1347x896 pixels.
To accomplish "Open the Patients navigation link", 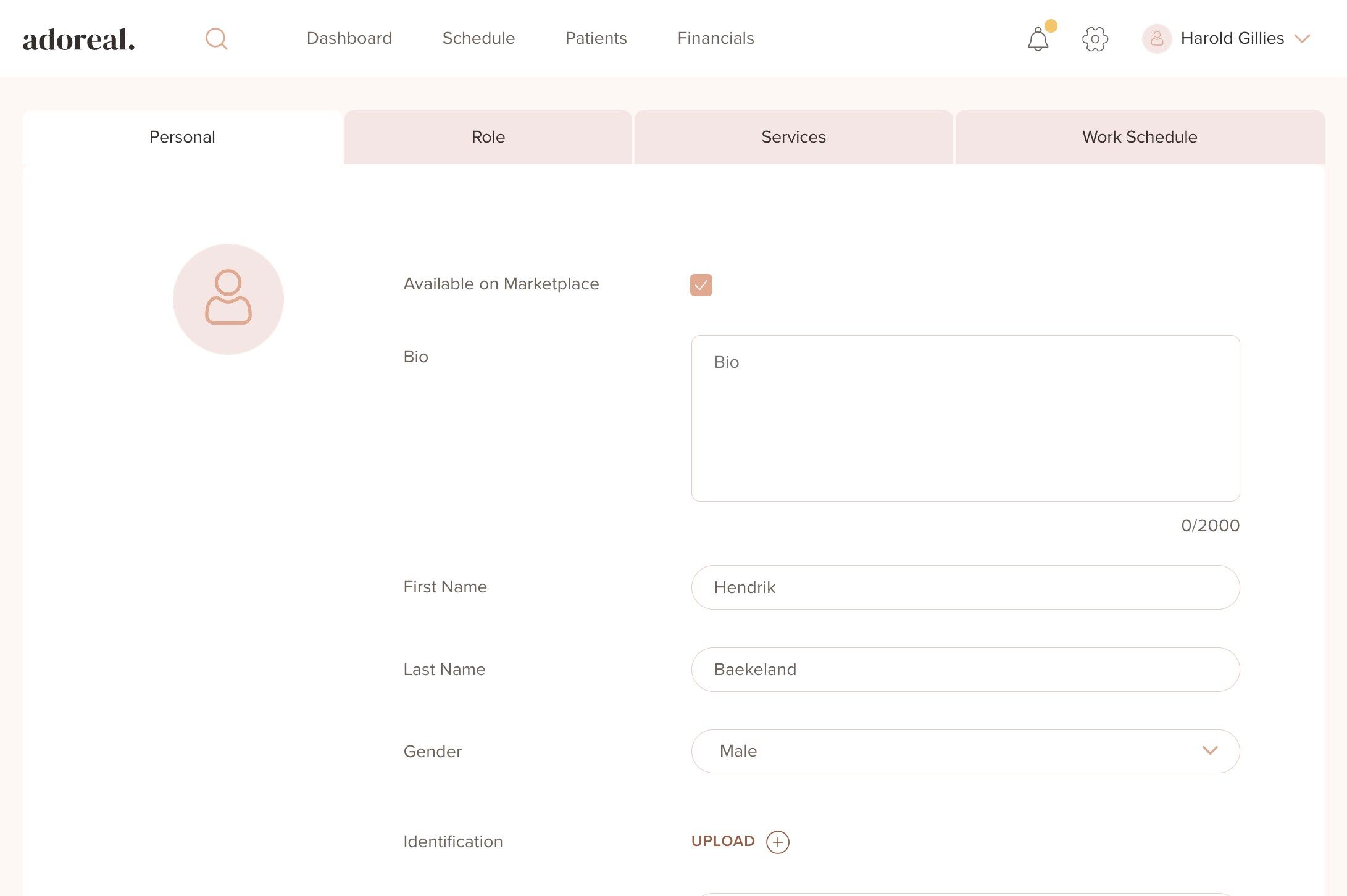I will 596,38.
